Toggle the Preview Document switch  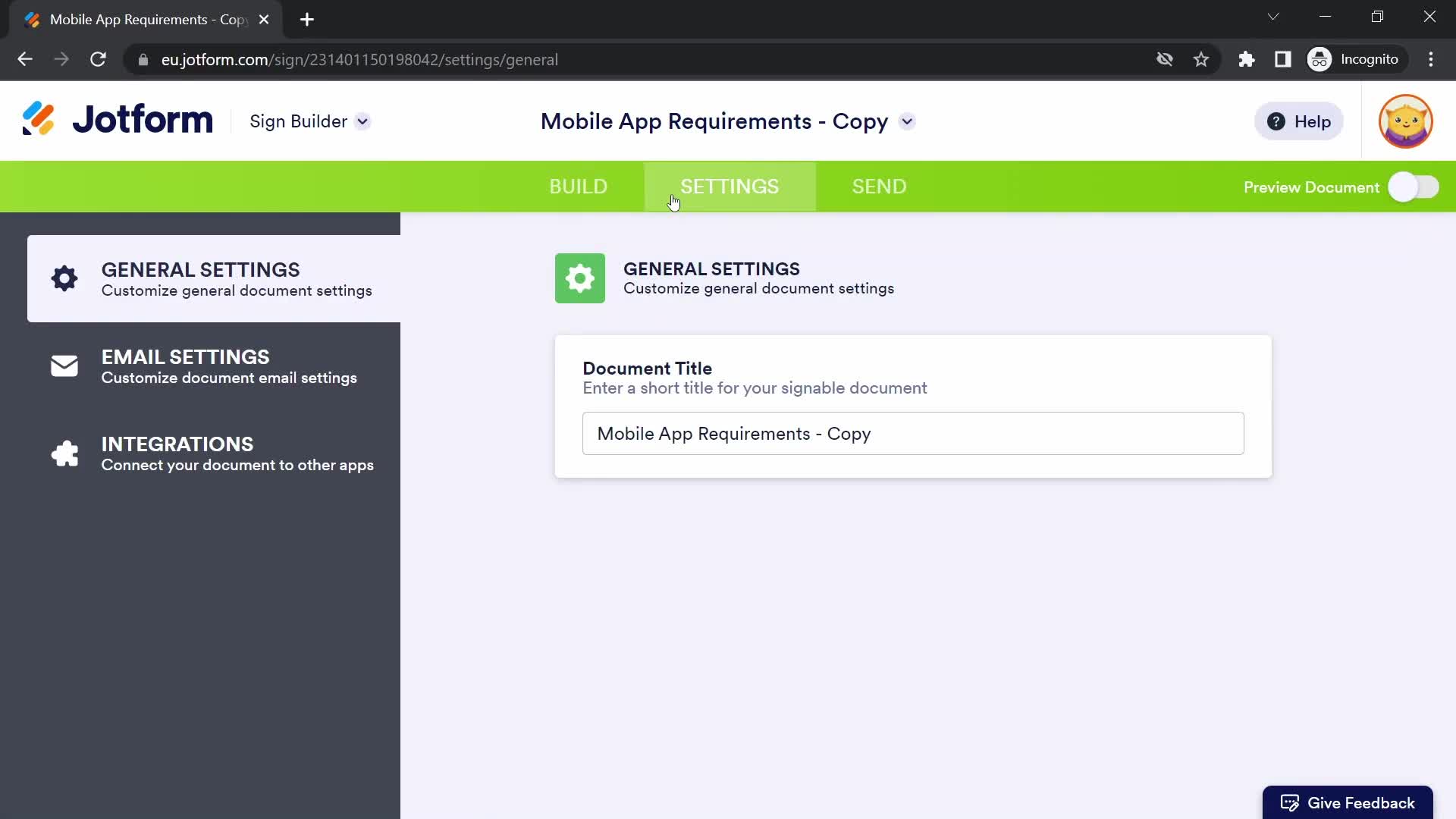[1414, 187]
